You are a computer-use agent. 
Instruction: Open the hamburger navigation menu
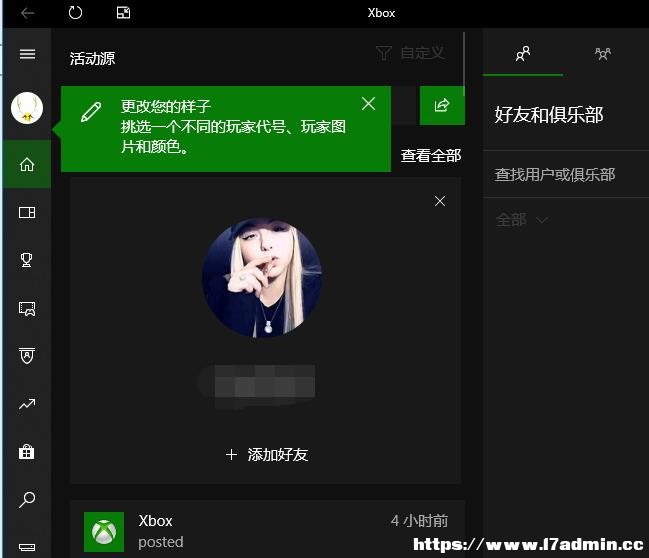tap(27, 54)
